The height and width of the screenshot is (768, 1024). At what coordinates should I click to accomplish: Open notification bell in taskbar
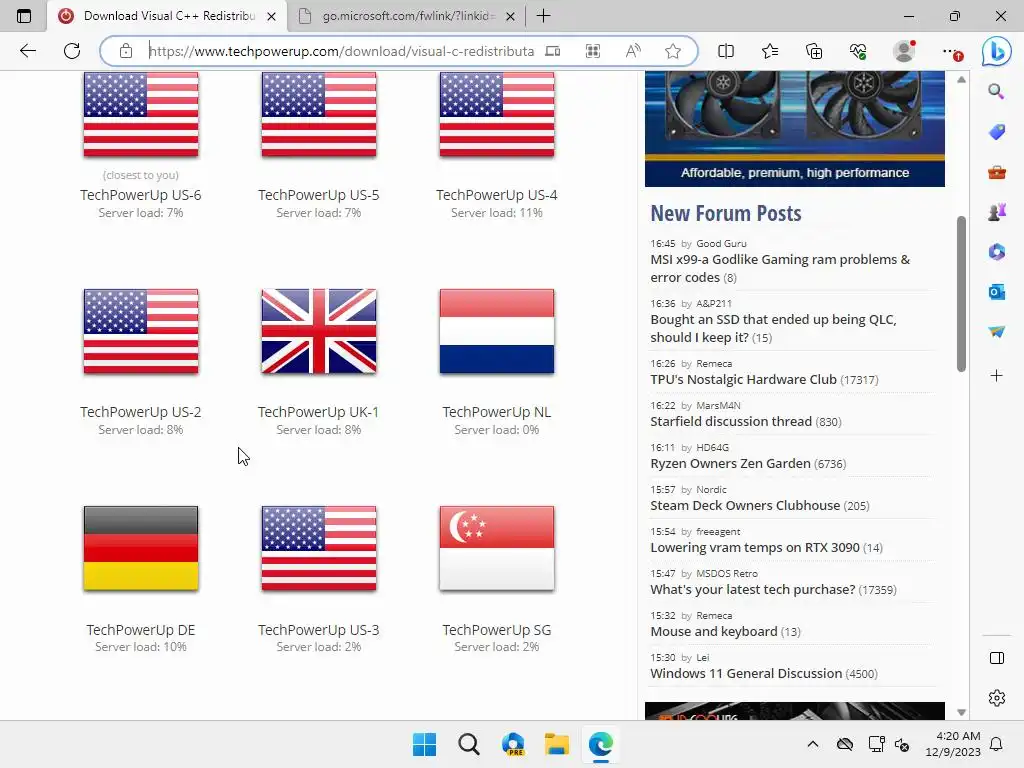tap(997, 744)
